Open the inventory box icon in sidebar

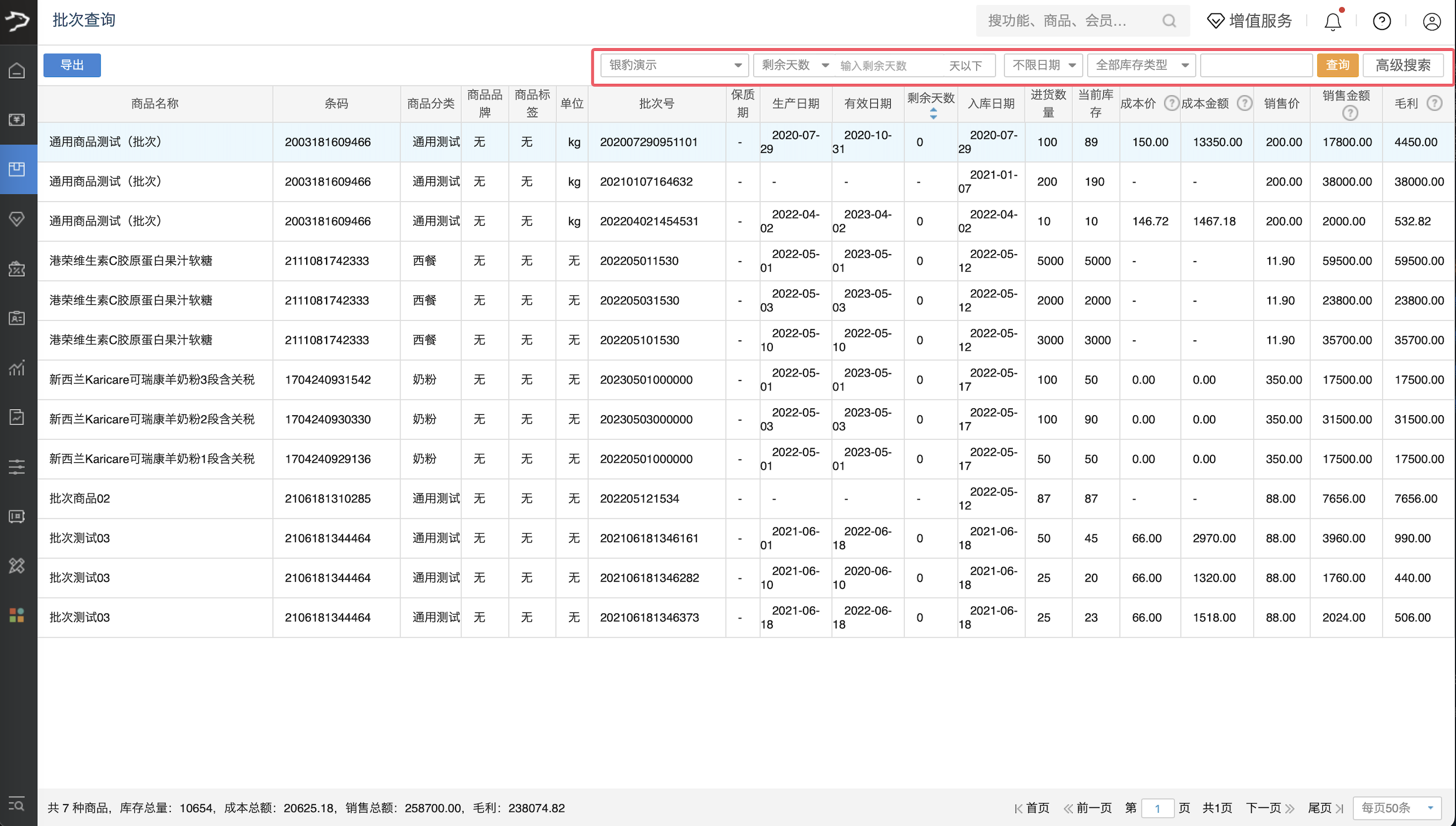(x=17, y=169)
